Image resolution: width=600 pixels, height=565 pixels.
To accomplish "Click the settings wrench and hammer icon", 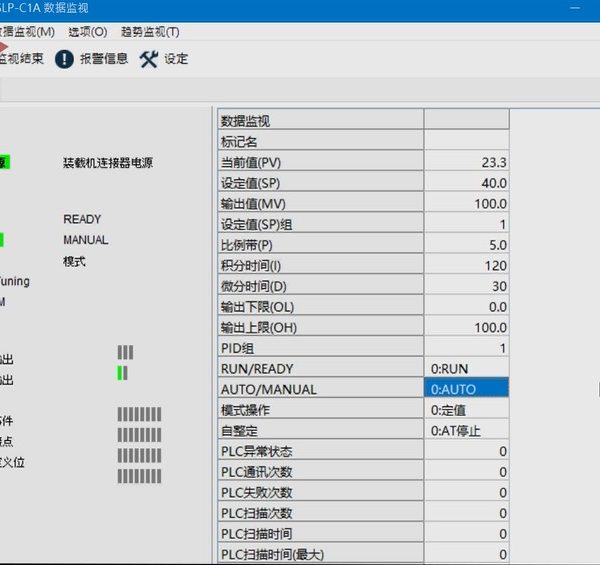I will pos(149,59).
